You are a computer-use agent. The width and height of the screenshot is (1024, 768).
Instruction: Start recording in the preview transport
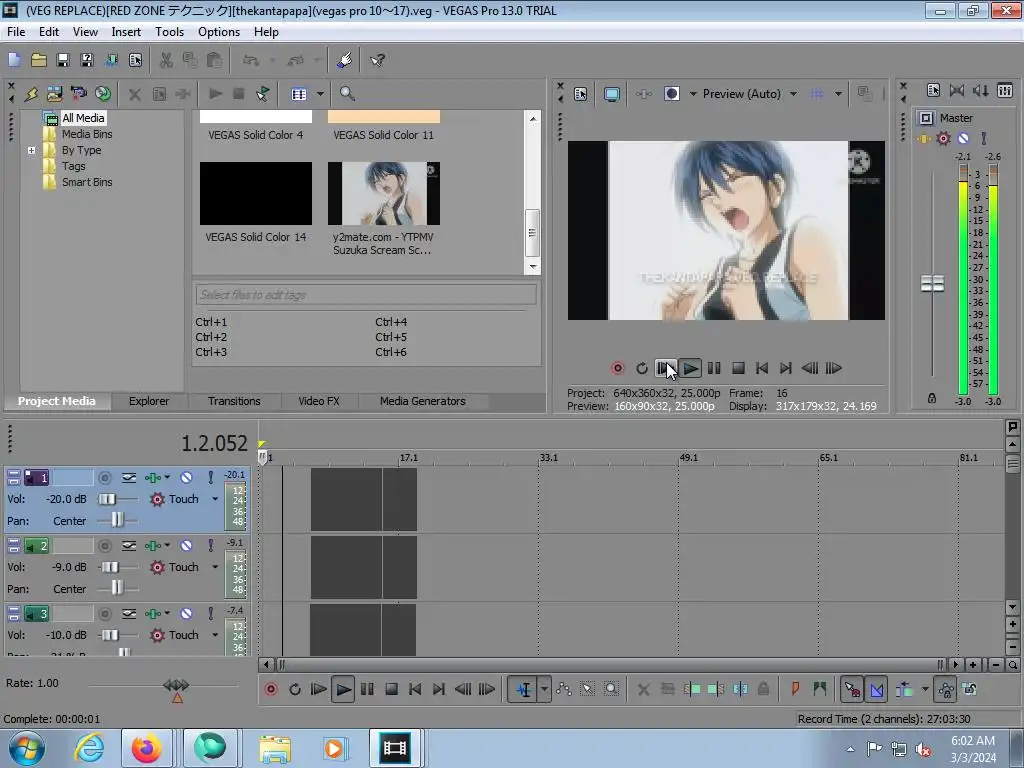pyautogui.click(x=617, y=368)
